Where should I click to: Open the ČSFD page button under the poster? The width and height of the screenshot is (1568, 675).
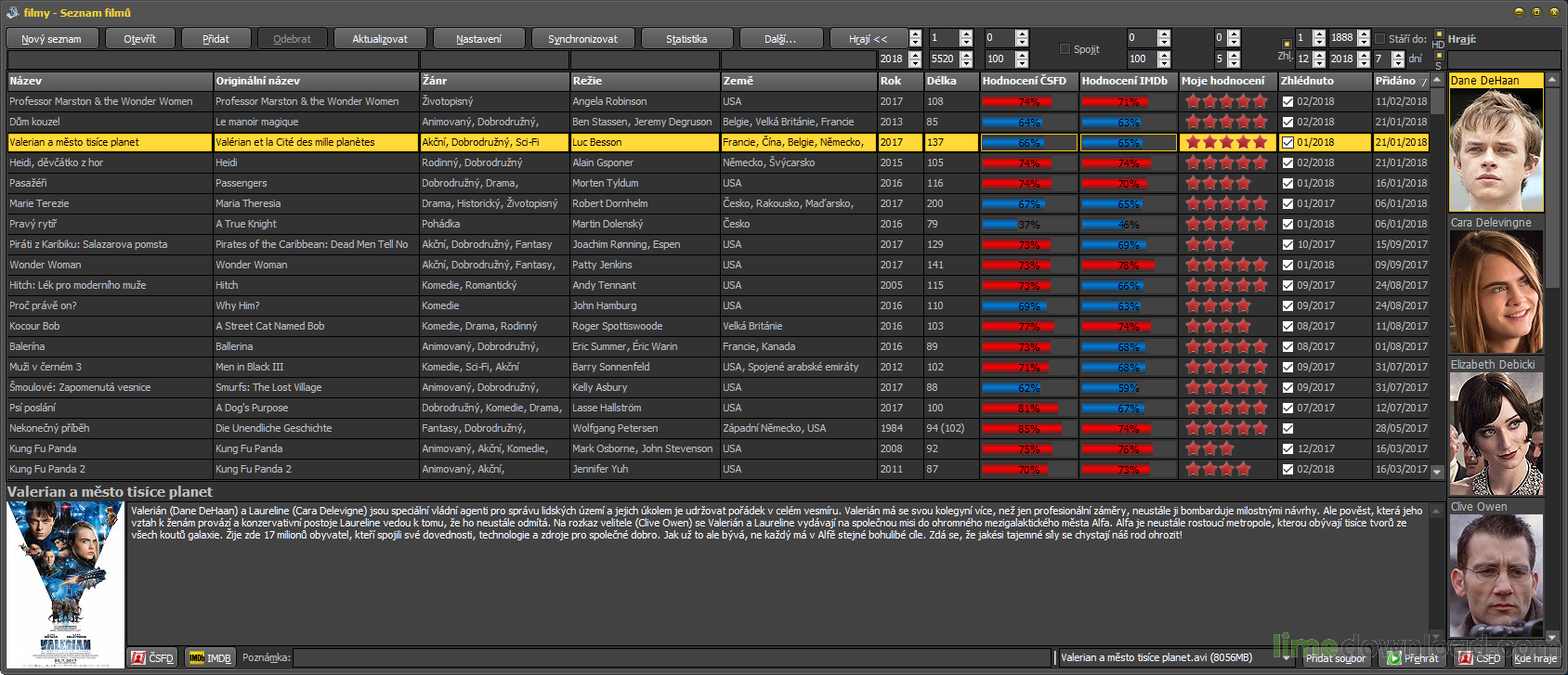(152, 657)
